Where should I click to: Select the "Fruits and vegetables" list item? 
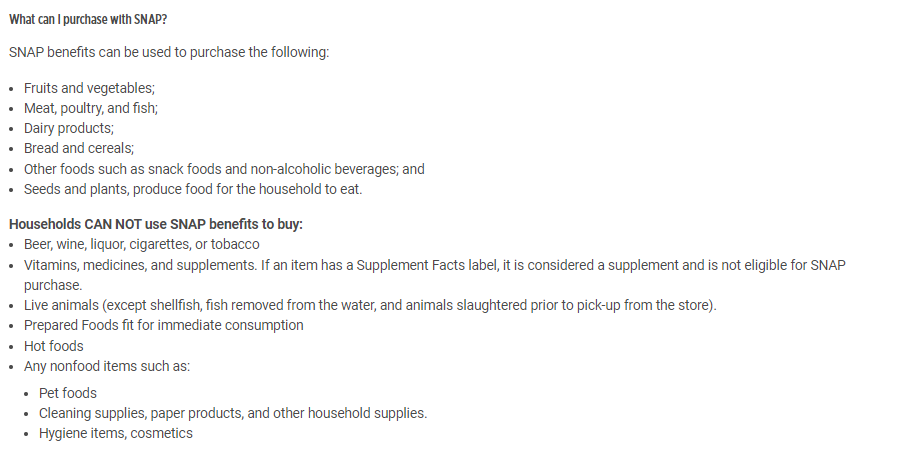coord(89,88)
